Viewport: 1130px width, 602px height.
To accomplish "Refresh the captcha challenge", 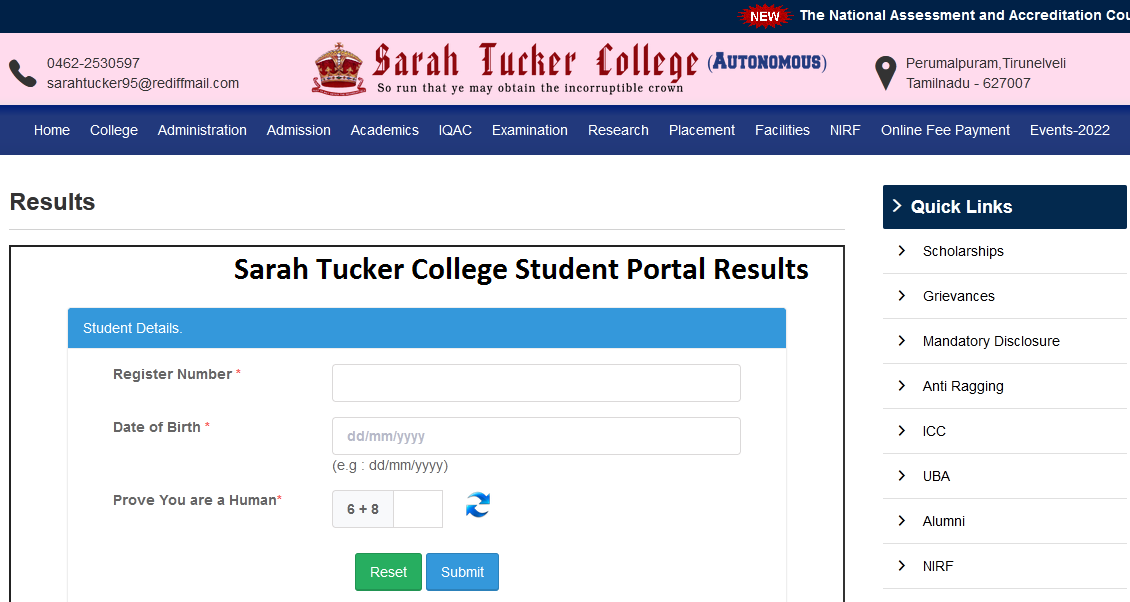I will 477,506.
